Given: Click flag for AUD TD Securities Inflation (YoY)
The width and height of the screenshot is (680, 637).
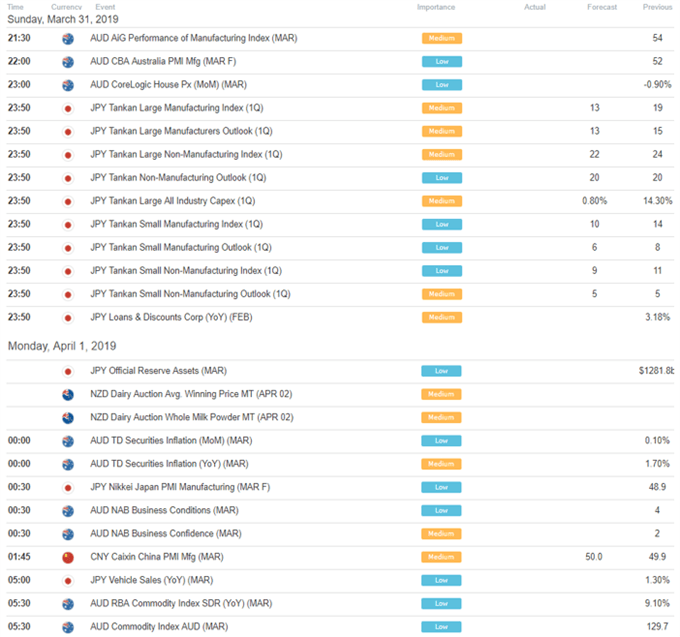Looking at the screenshot, I should click(x=68, y=464).
